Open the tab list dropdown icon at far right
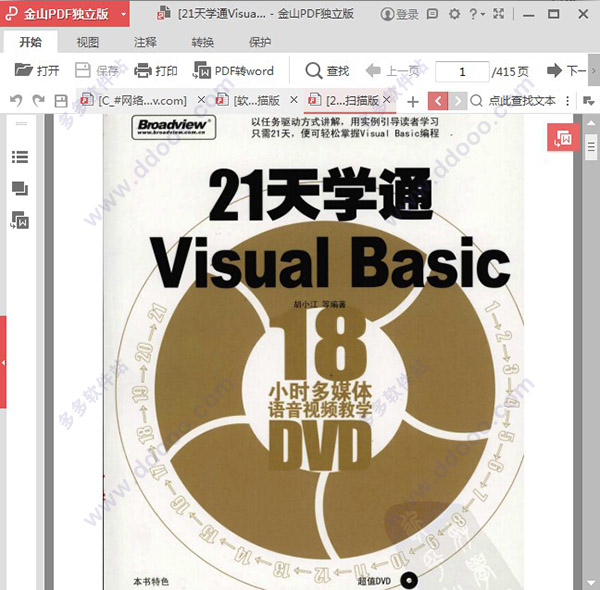The height and width of the screenshot is (590, 600). (589, 101)
